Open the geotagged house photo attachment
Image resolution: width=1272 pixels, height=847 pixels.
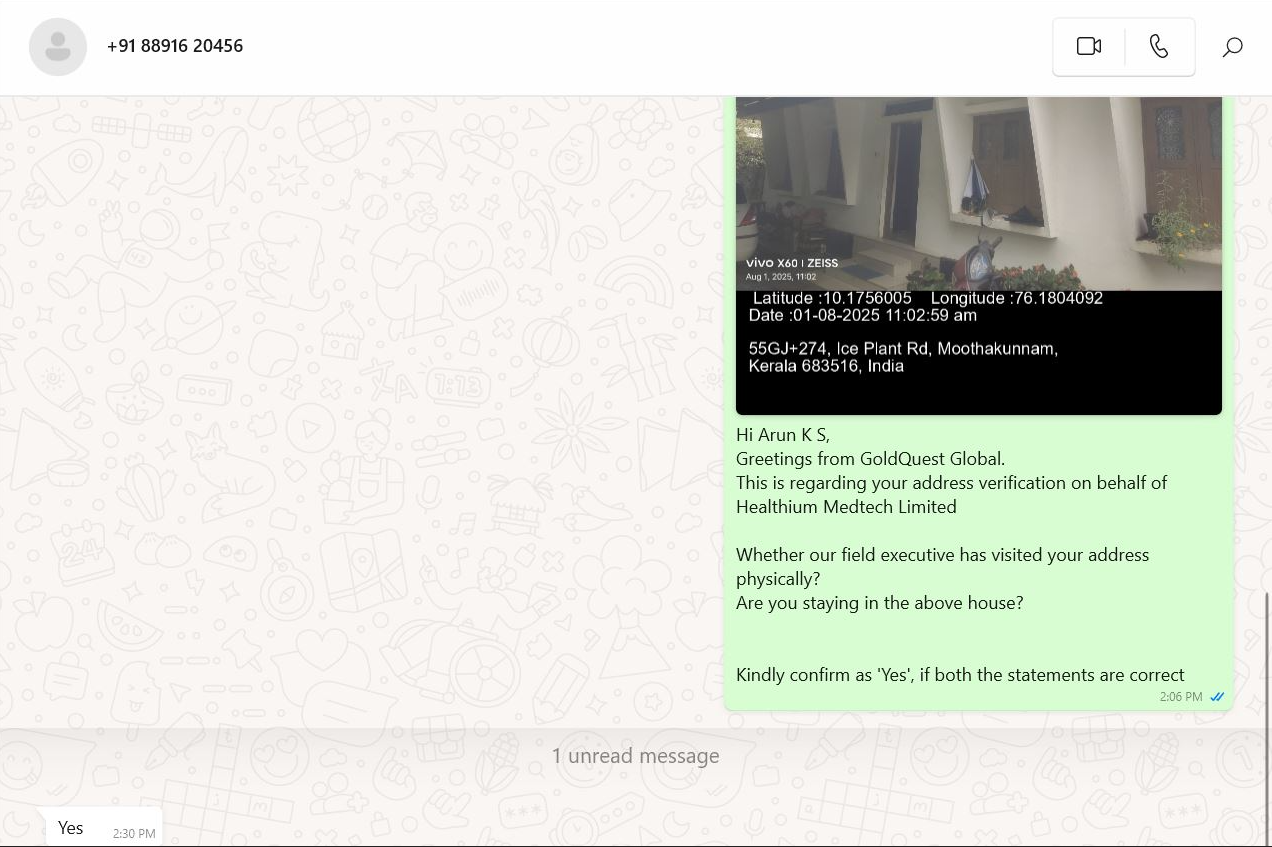[x=979, y=255]
